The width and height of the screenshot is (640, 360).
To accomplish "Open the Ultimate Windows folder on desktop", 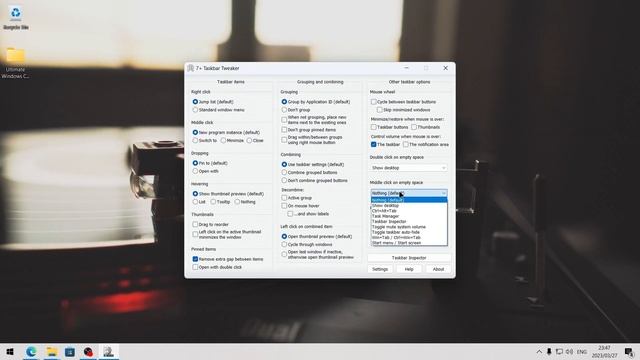I will [x=16, y=63].
